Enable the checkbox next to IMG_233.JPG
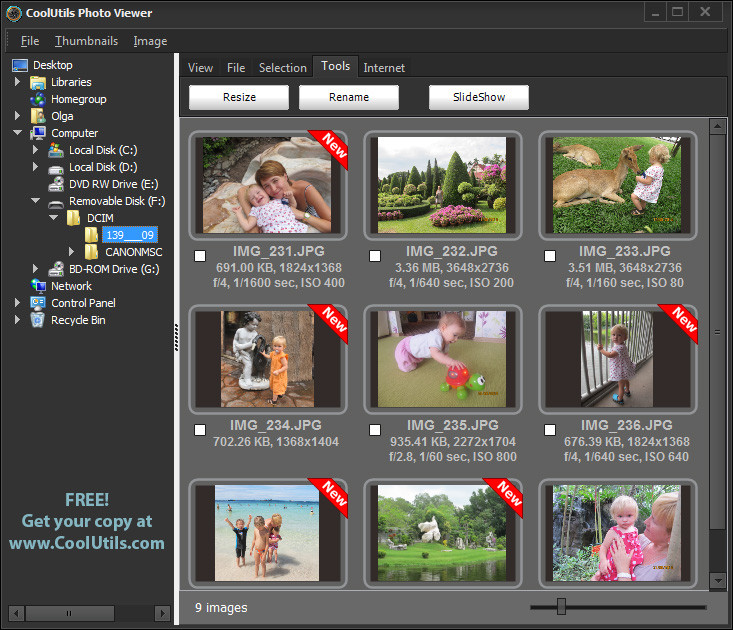This screenshot has width=733, height=630. pos(550,256)
